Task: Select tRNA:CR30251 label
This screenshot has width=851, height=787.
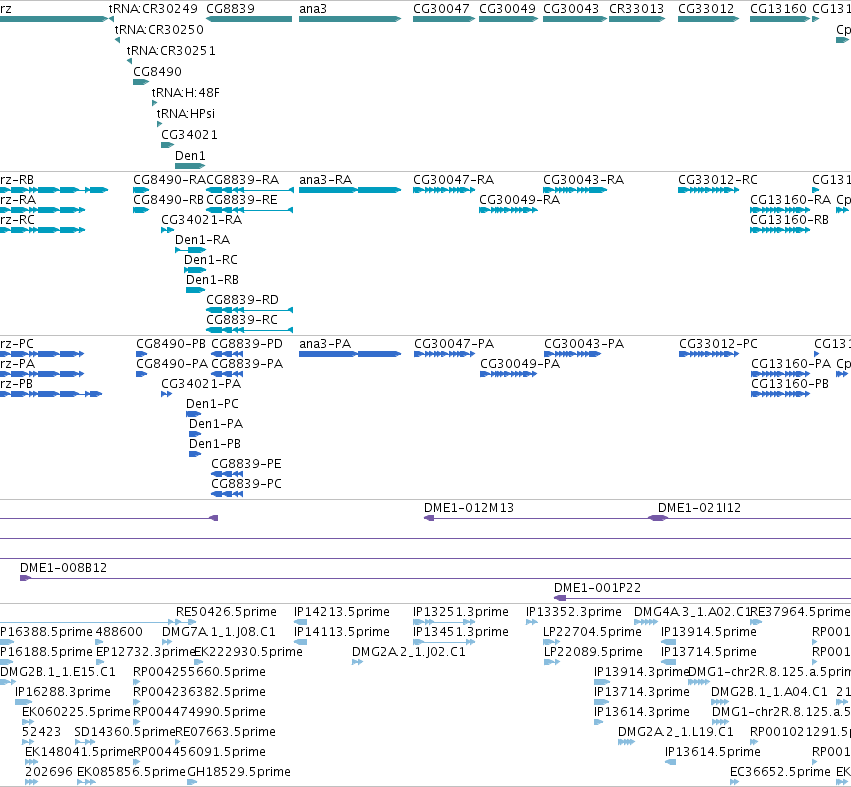Action: coord(171,50)
